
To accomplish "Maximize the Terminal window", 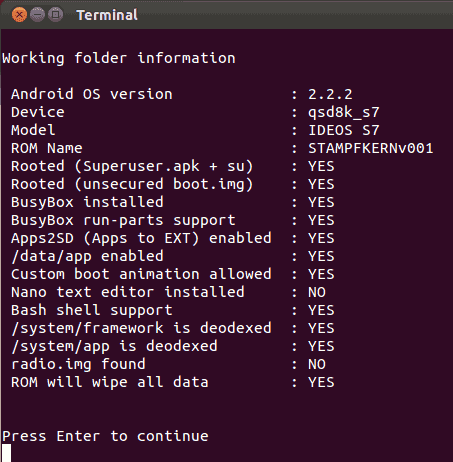I will pos(55,15).
